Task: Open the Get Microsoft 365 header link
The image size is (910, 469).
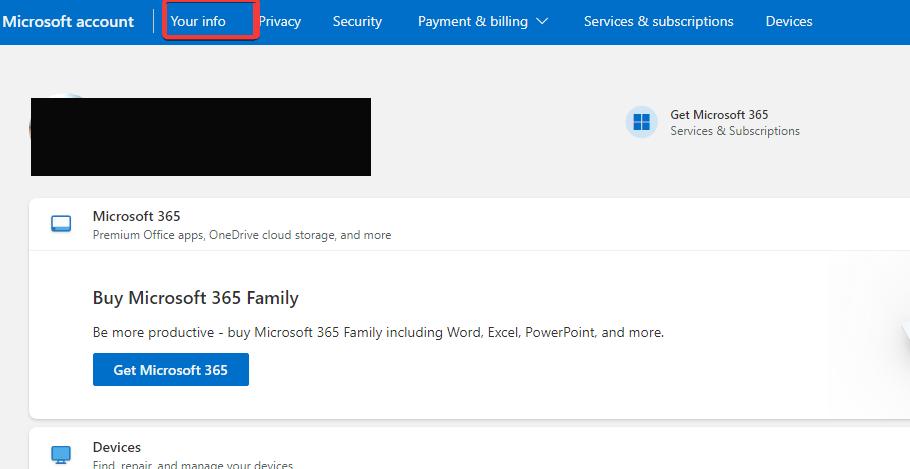Action: pyautogui.click(x=719, y=115)
